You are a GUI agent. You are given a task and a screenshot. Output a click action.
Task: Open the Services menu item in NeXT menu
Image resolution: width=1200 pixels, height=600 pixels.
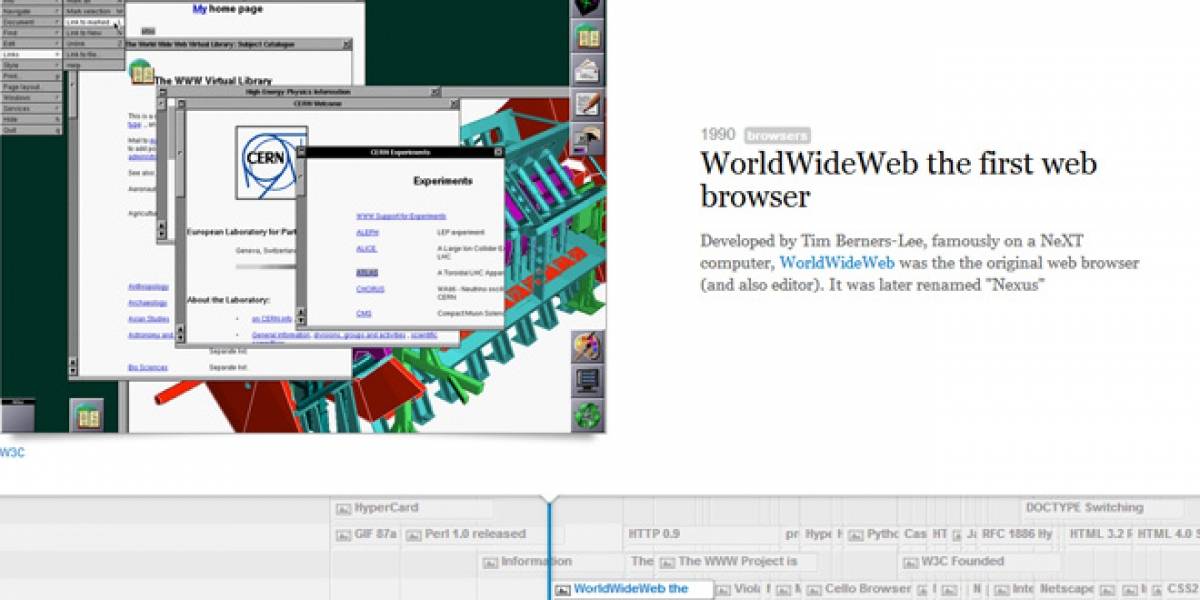tap(31, 108)
